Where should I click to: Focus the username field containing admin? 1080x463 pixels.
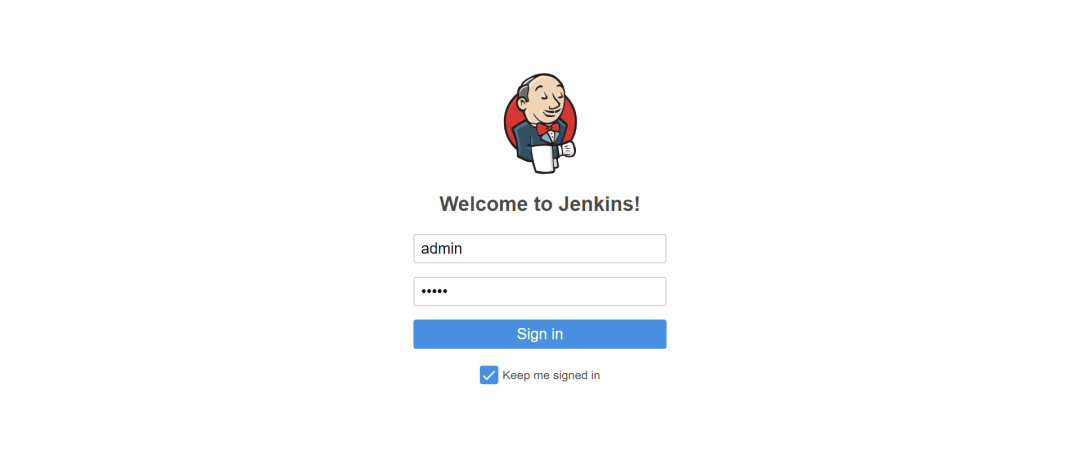[x=540, y=249]
